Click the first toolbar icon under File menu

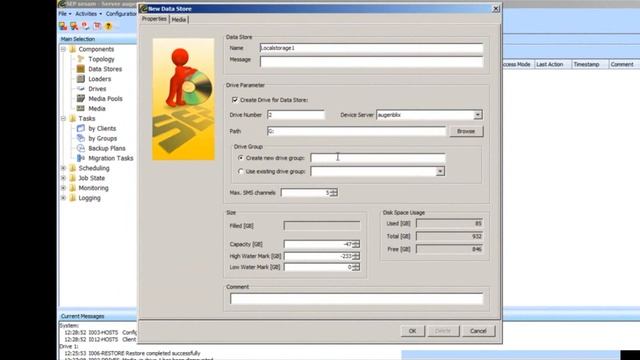pos(63,26)
